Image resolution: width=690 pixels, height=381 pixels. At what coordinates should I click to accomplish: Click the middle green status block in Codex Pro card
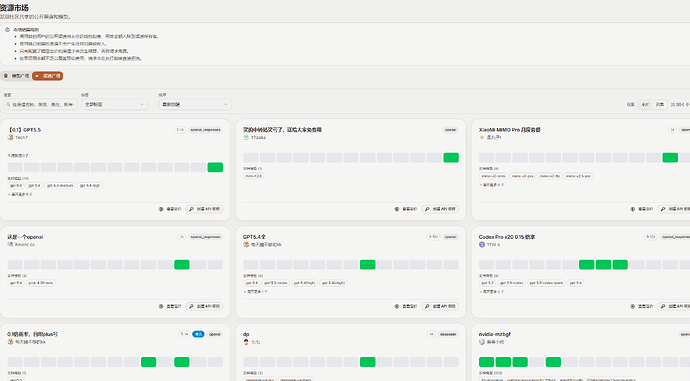603,264
